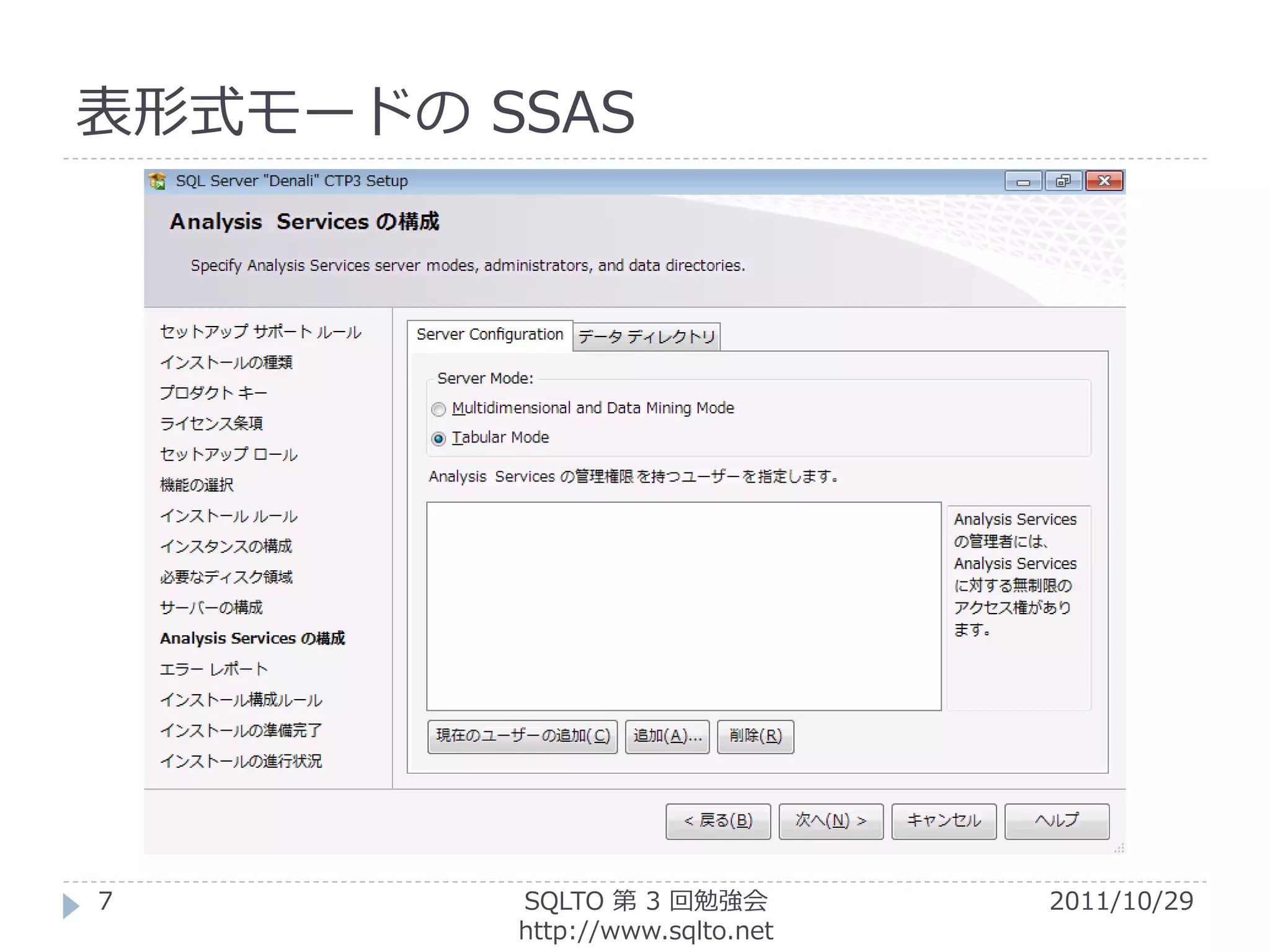Close the SQL Server Denali Setup window
1270x952 pixels.
click(1104, 181)
